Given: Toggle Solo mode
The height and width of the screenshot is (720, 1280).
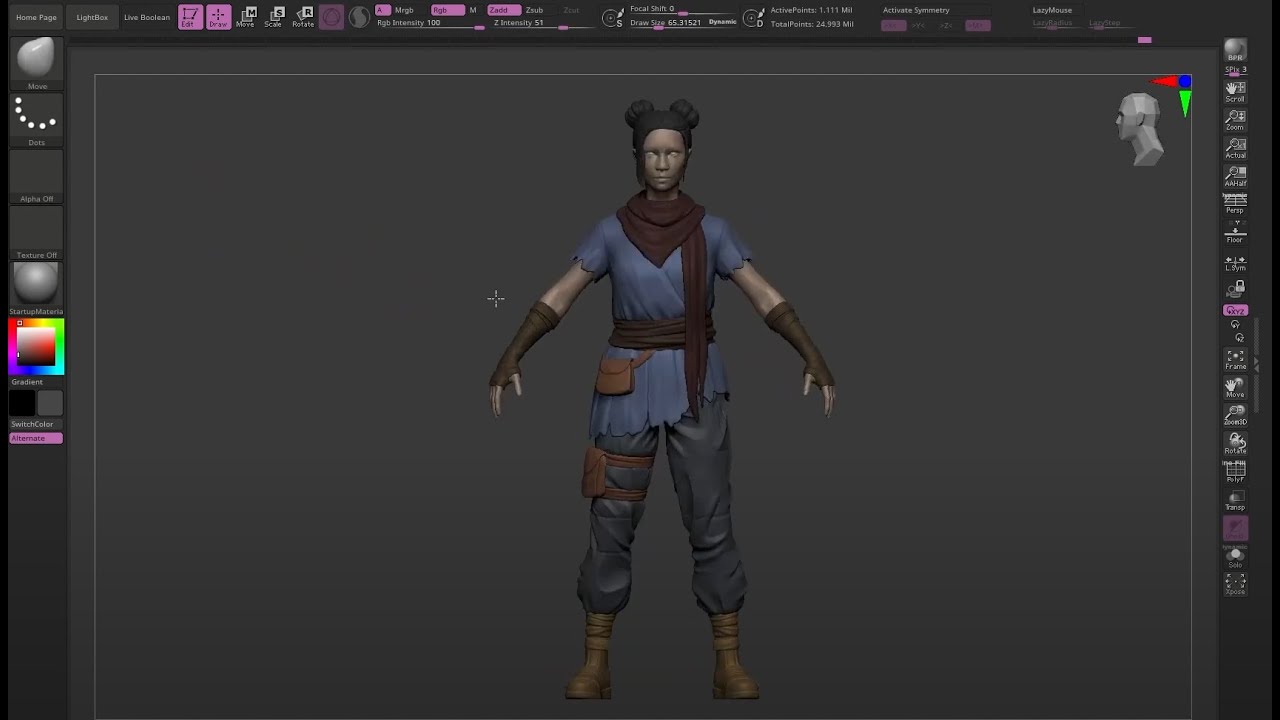Looking at the screenshot, I should pyautogui.click(x=1235, y=558).
